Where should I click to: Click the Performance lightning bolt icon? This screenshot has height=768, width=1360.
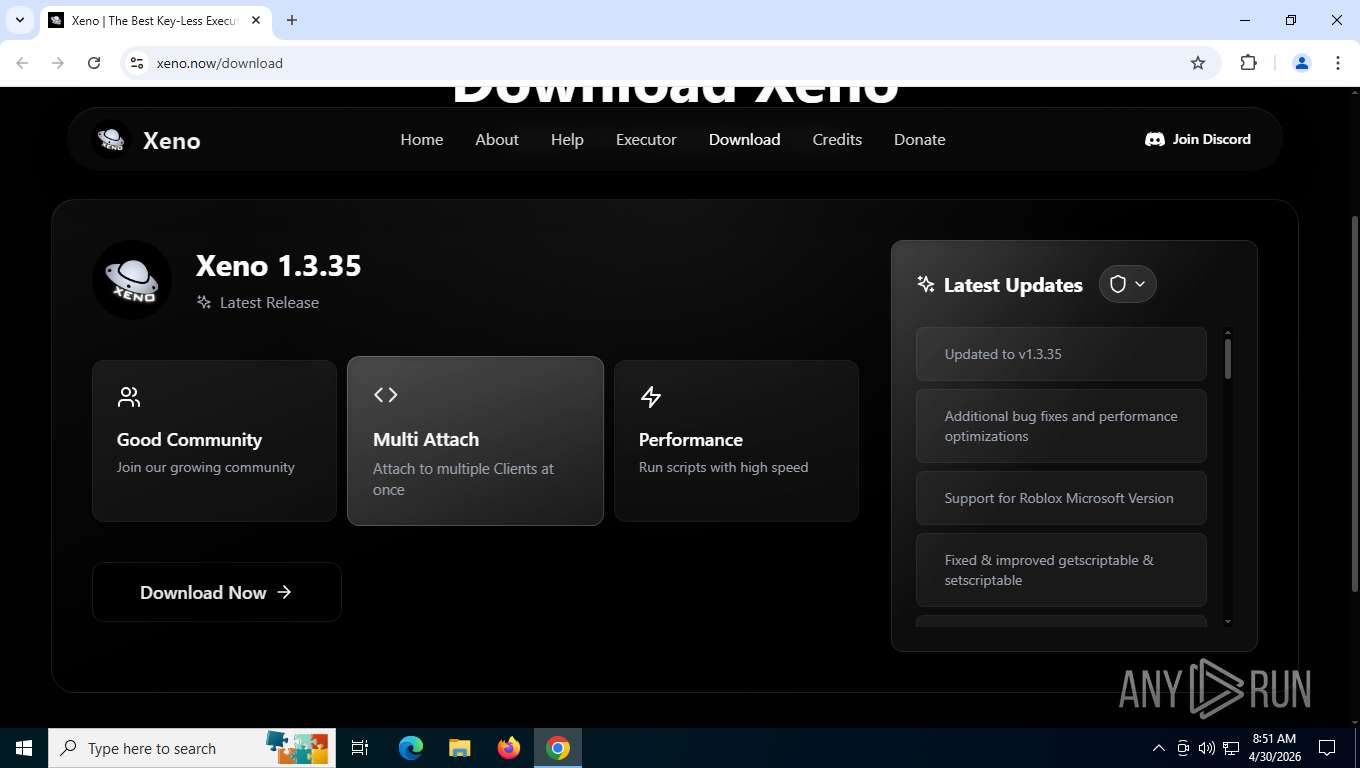[x=651, y=397]
